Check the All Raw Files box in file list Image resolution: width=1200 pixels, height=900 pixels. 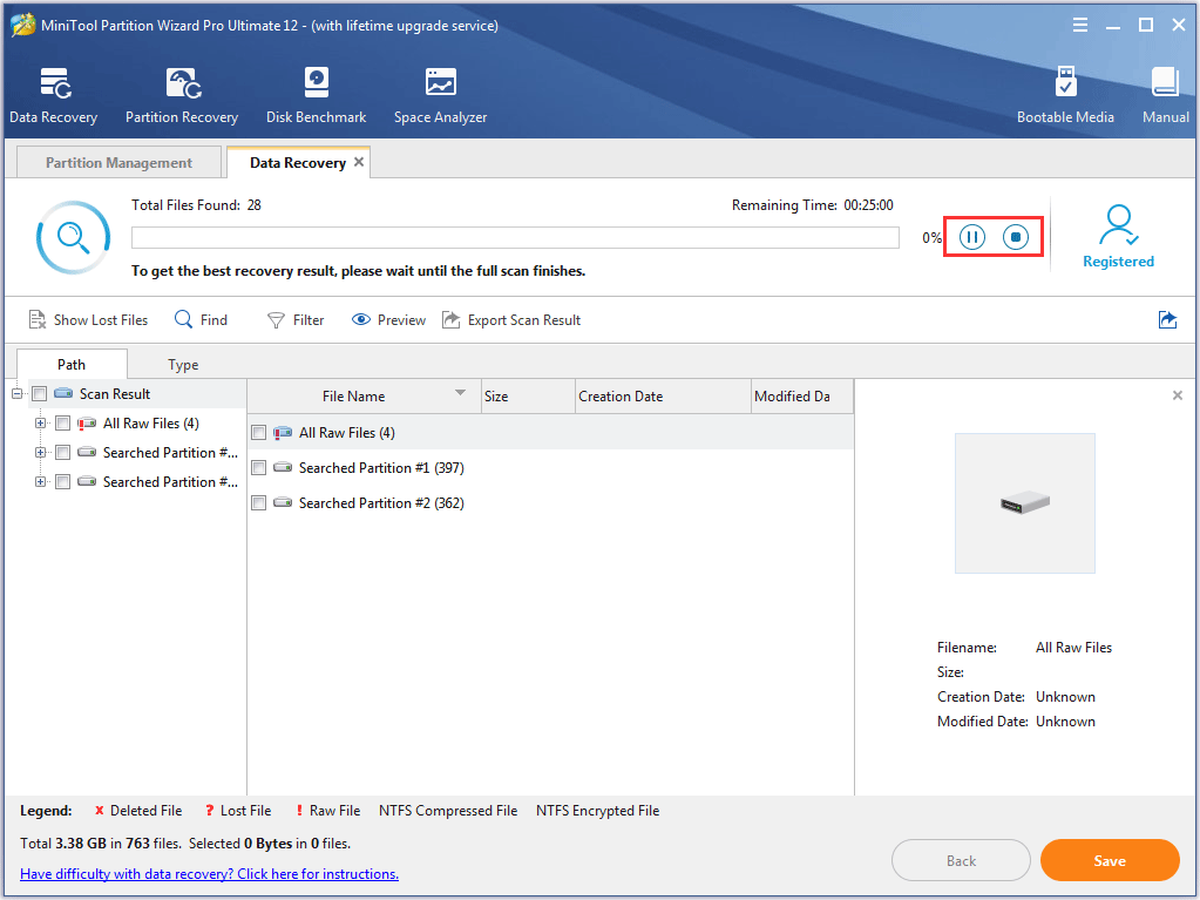tap(259, 433)
